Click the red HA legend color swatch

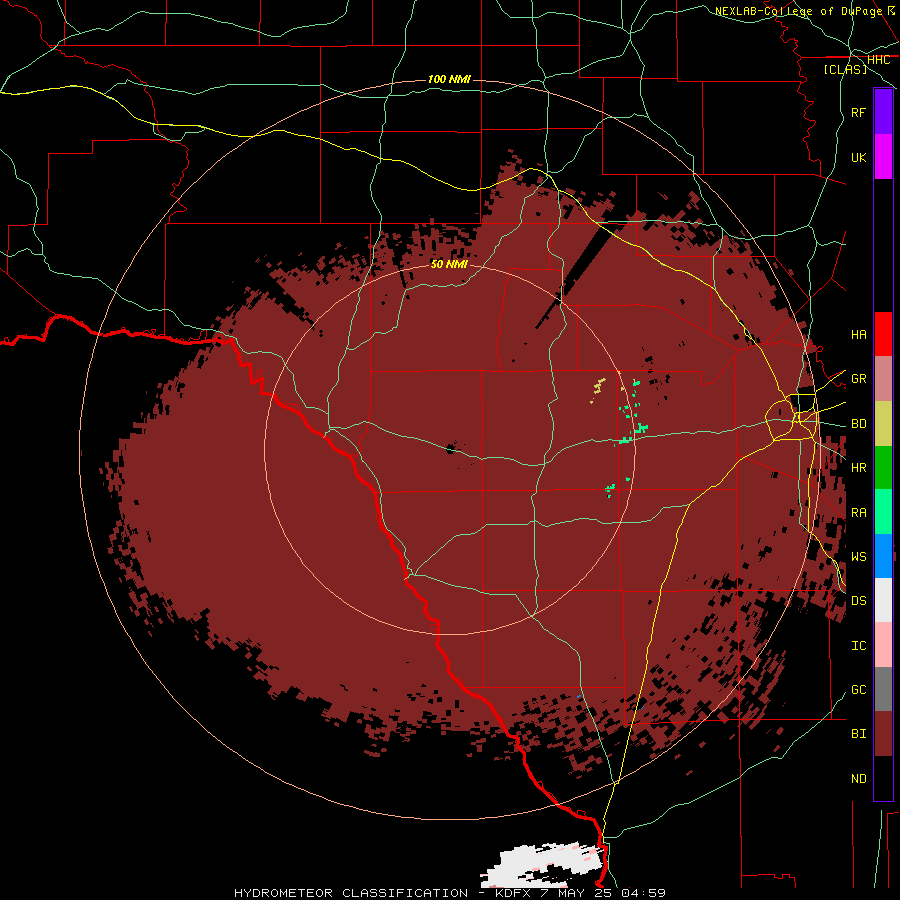(883, 334)
